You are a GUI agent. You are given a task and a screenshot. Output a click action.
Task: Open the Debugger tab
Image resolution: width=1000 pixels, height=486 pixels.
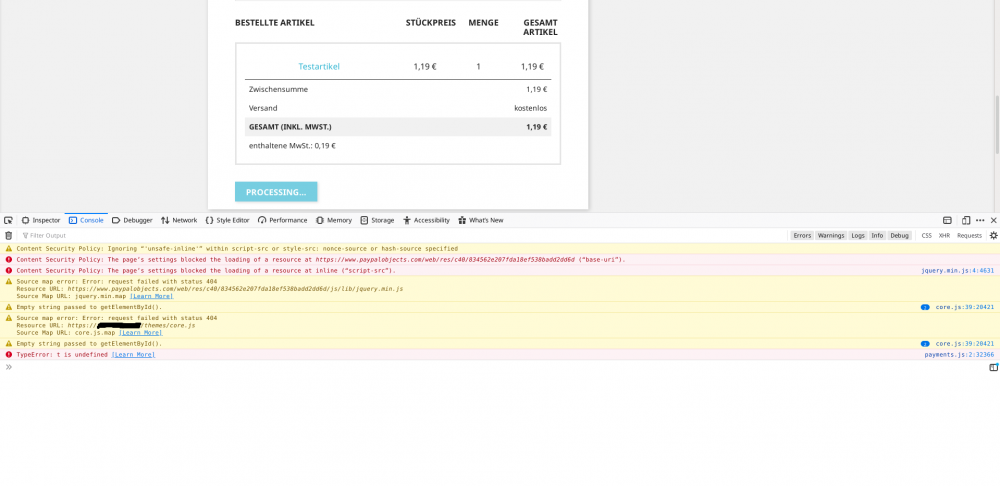[x=132, y=220]
